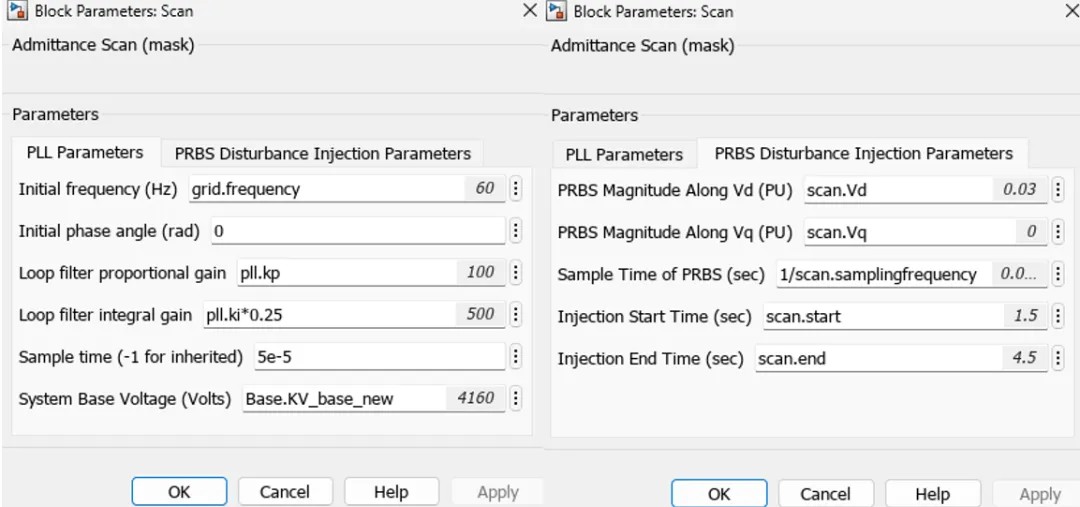
Task: Open Help from the left Scan dialog
Action: (x=391, y=492)
